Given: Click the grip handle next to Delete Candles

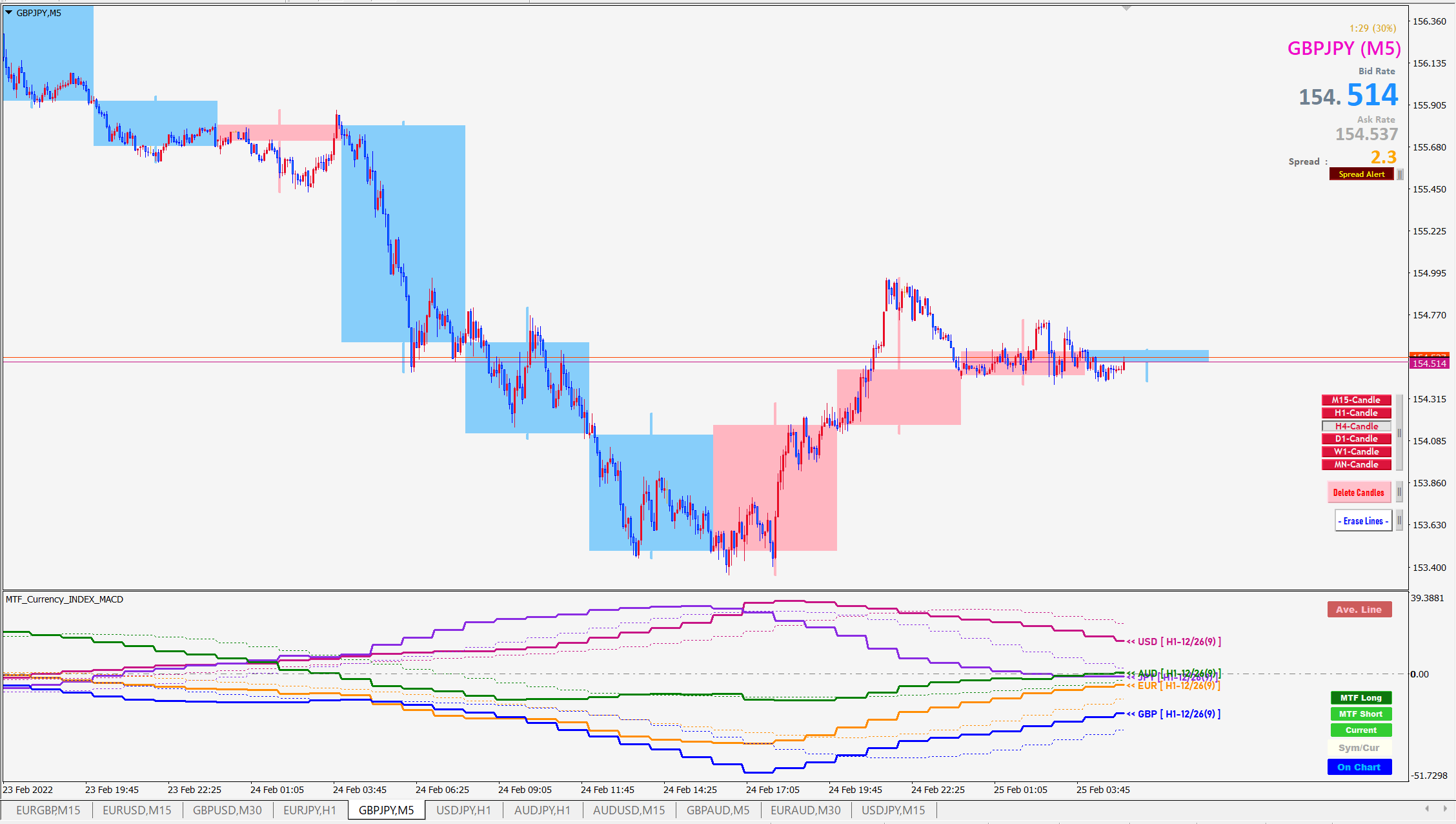Looking at the screenshot, I should tap(1399, 492).
